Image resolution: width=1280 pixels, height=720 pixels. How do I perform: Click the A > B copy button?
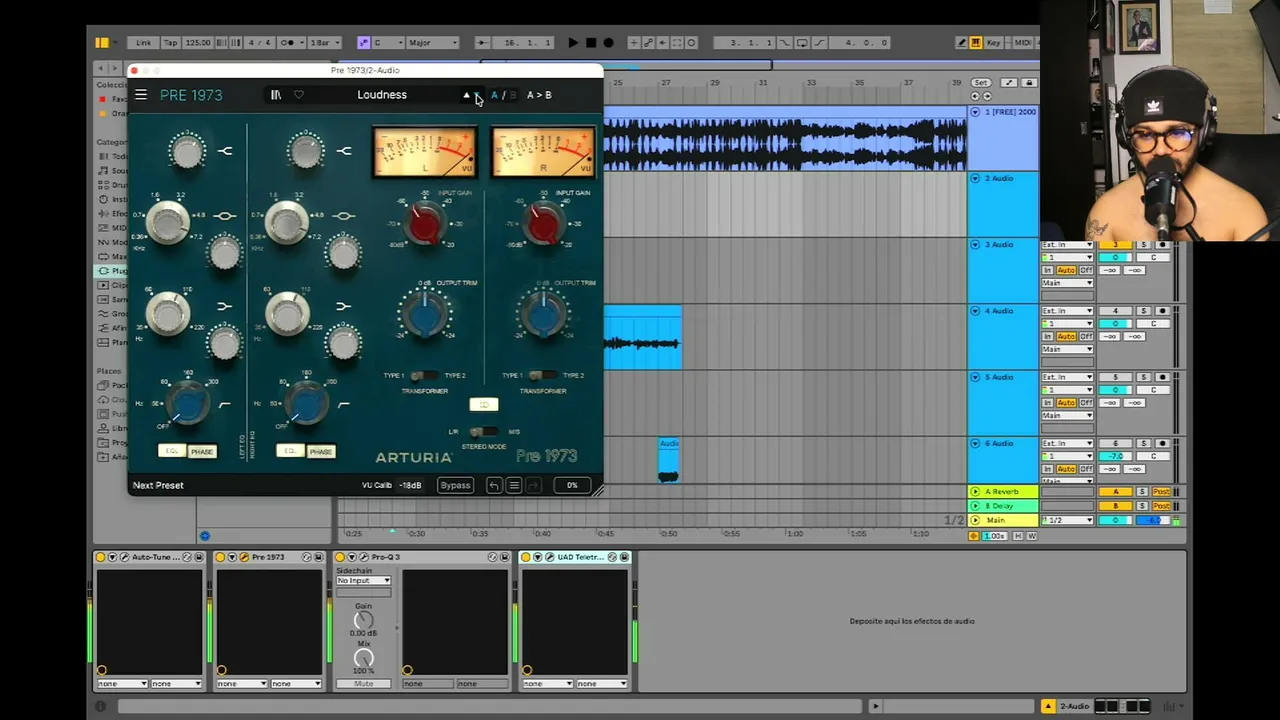[x=539, y=95]
